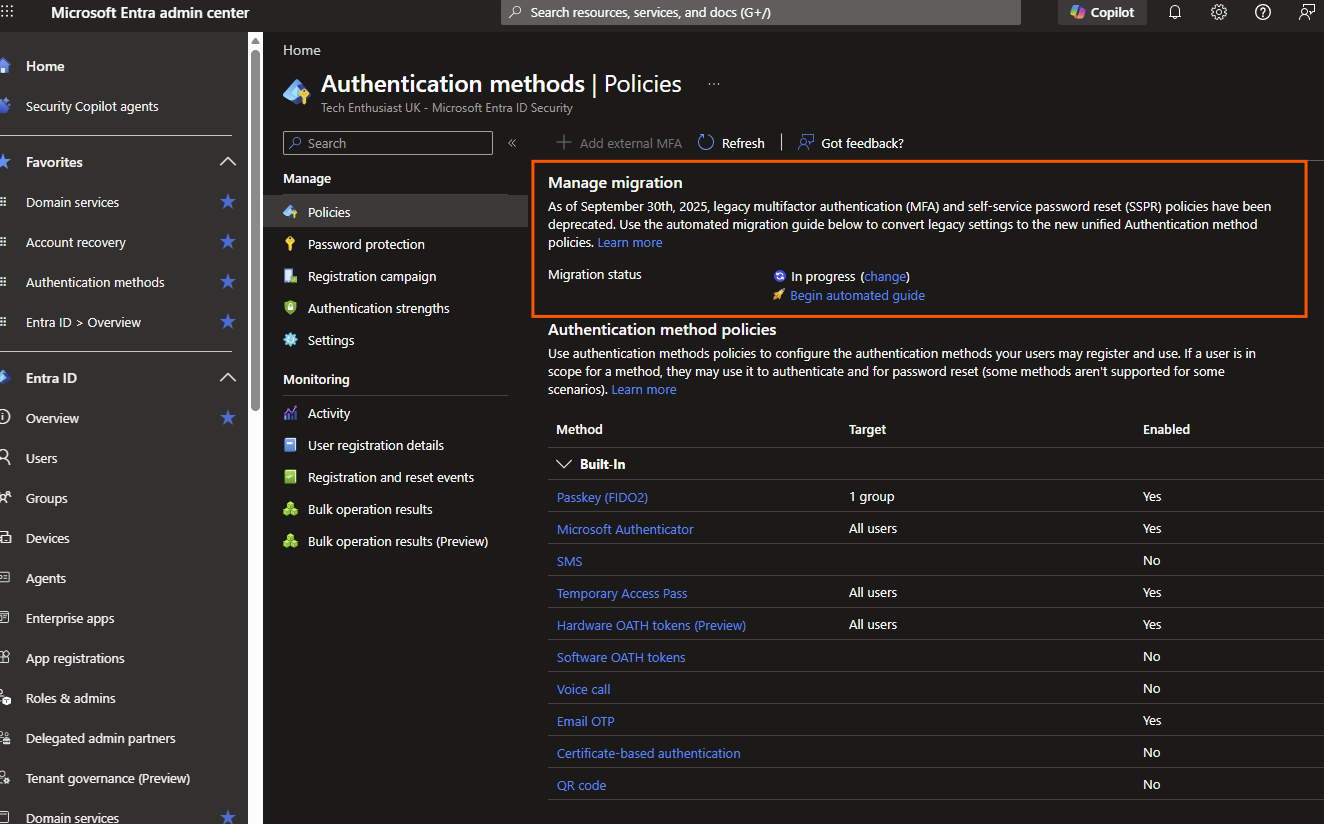Image resolution: width=1324 pixels, height=824 pixels.
Task: Launch Copilot from the top bar
Action: coord(1102,12)
